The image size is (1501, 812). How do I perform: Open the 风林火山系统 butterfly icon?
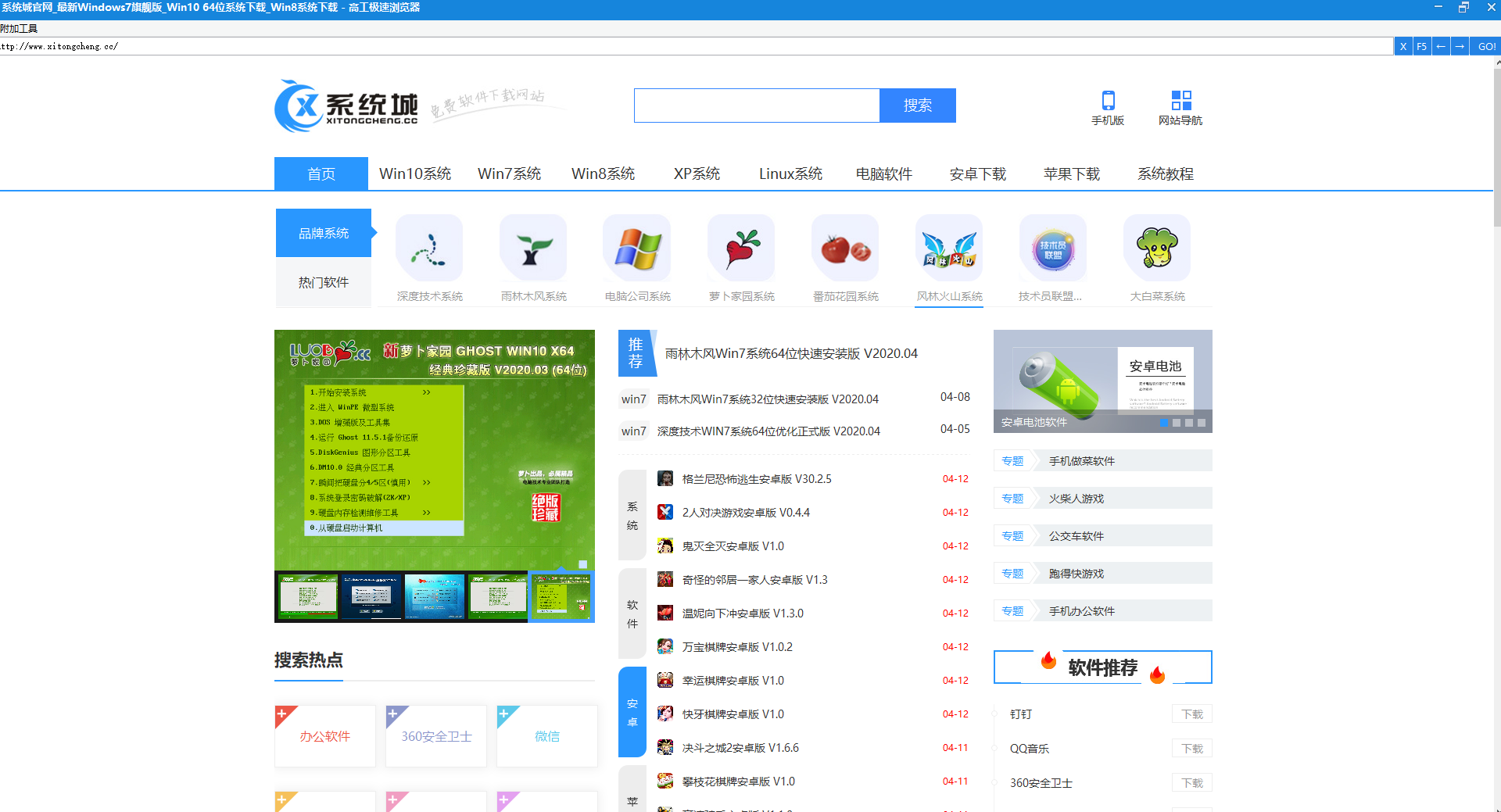(949, 249)
